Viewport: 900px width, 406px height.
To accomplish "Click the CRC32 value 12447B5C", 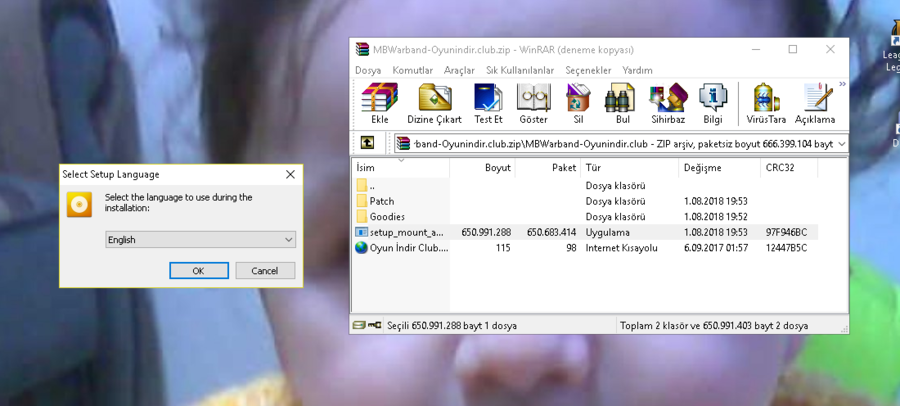I will pyautogui.click(x=786, y=248).
